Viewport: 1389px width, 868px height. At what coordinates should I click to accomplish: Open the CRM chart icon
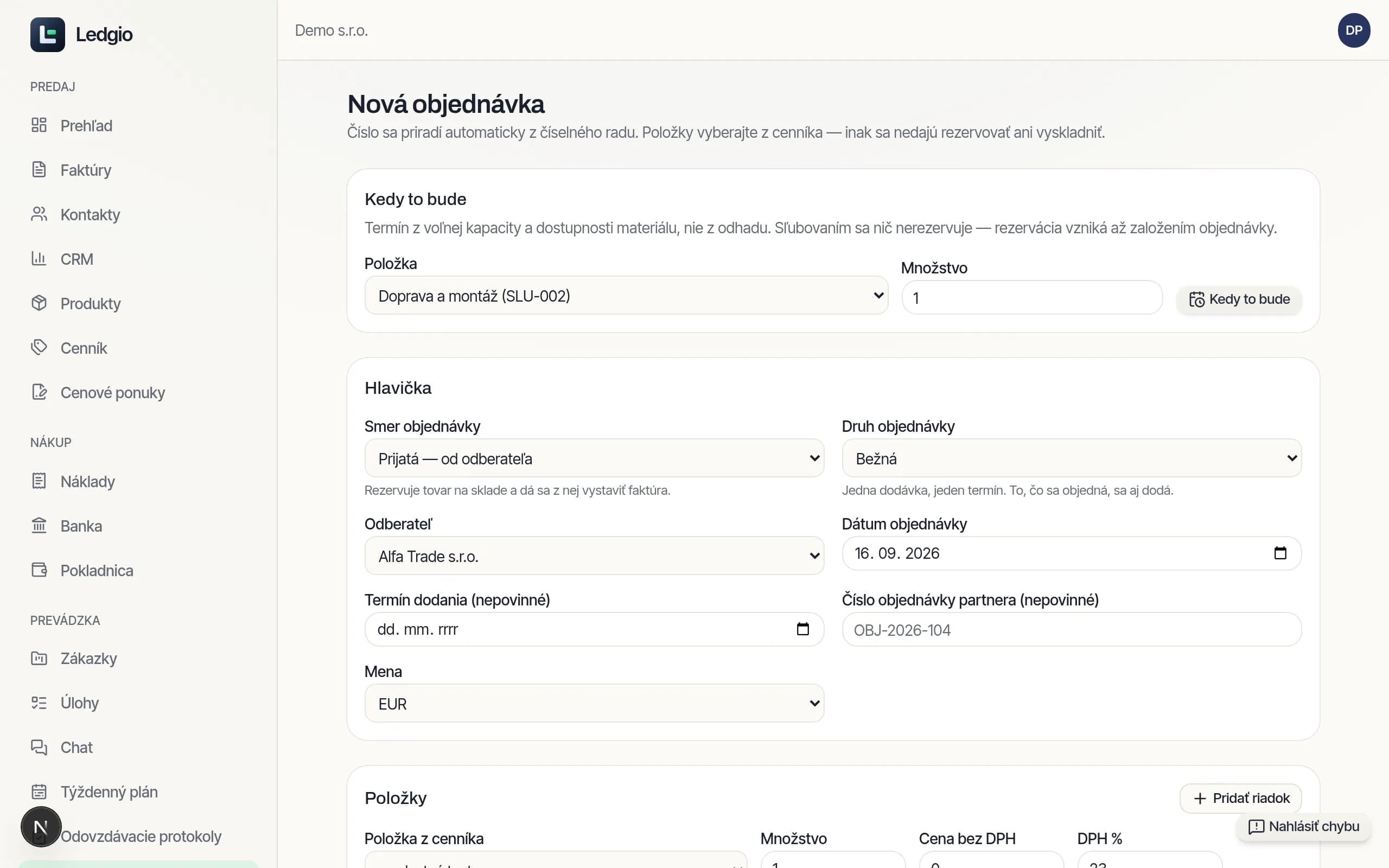pos(39,259)
